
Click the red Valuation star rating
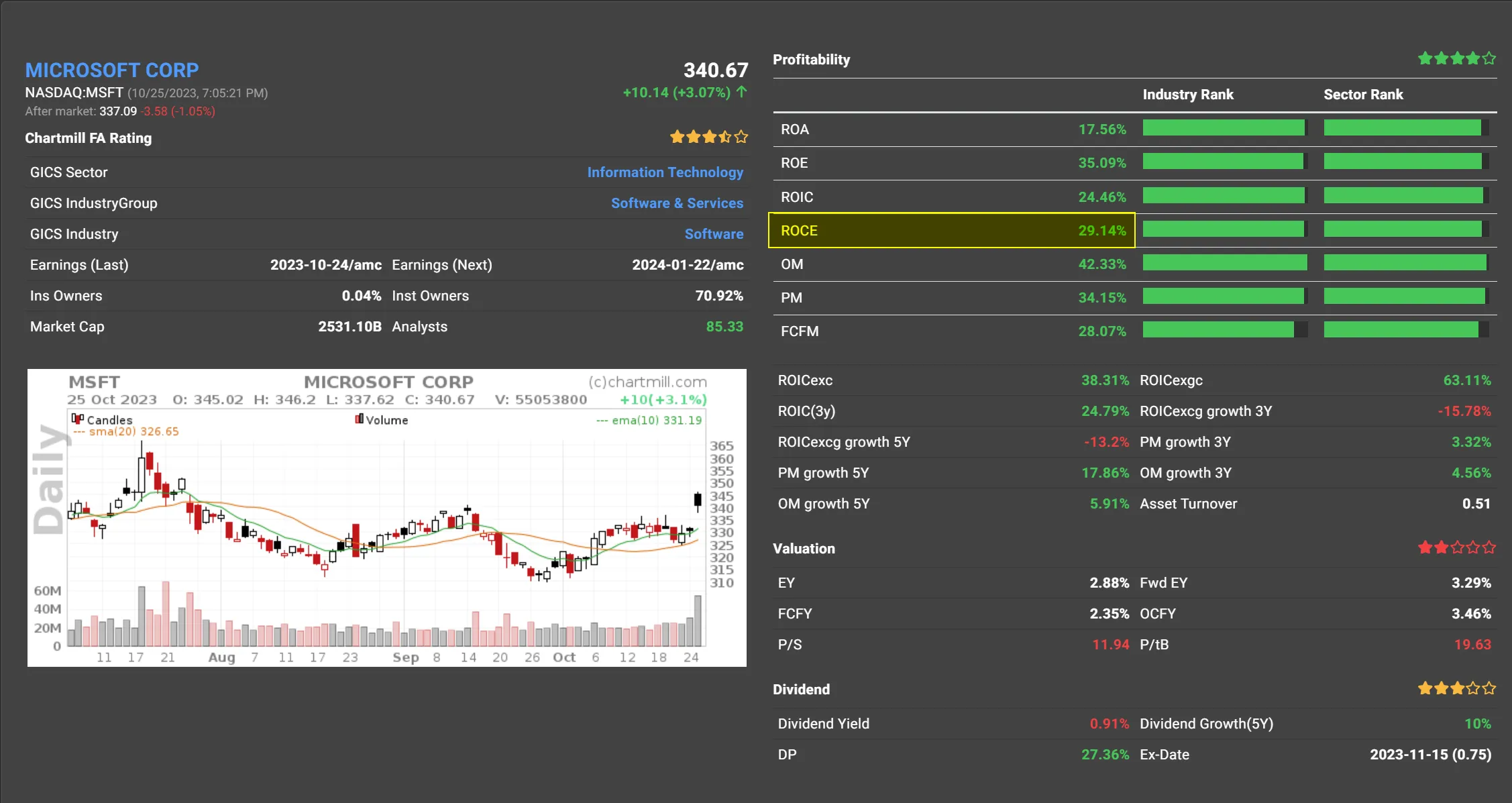(x=1456, y=548)
